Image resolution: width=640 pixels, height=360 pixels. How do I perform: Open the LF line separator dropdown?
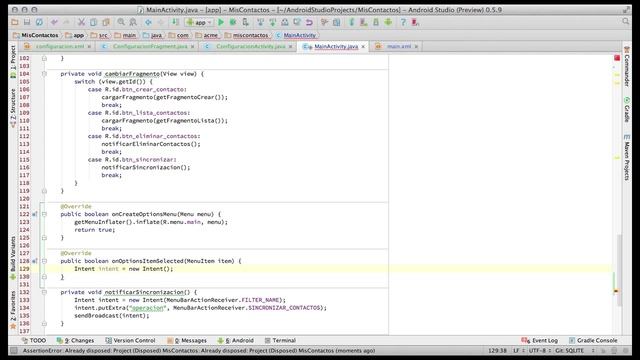click(x=518, y=351)
